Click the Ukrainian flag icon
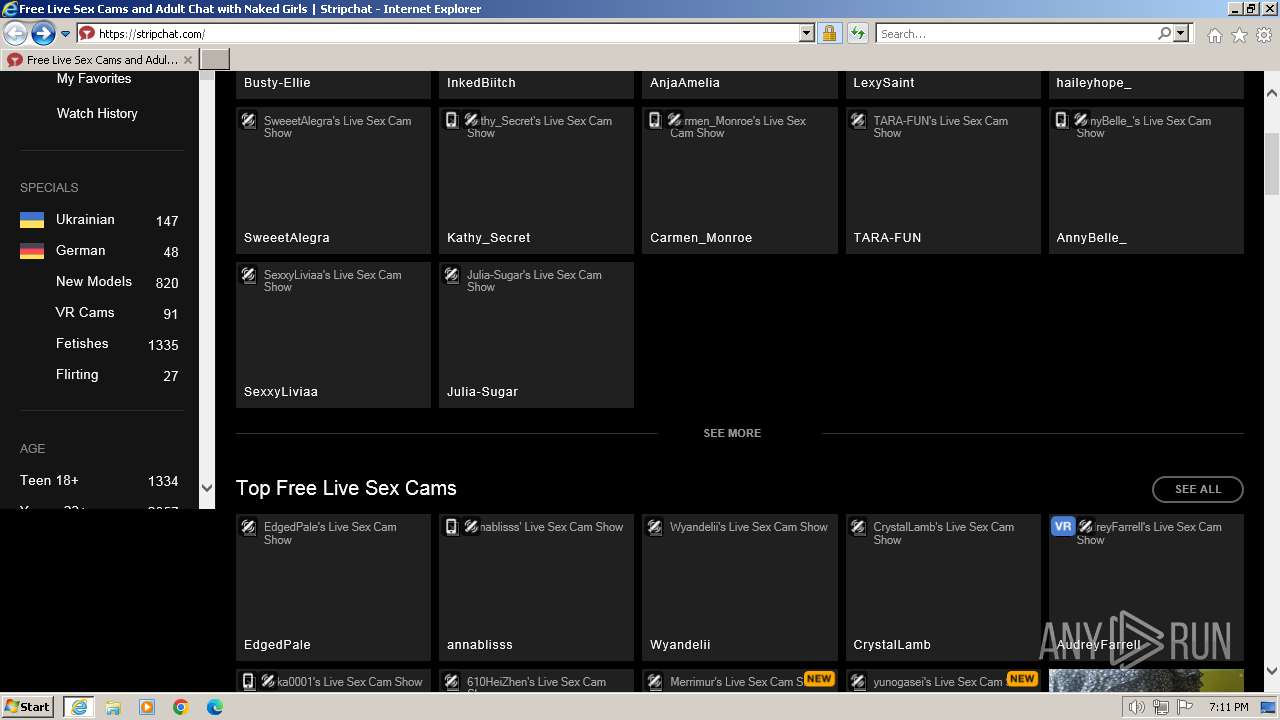The width and height of the screenshot is (1280, 720). click(32, 220)
